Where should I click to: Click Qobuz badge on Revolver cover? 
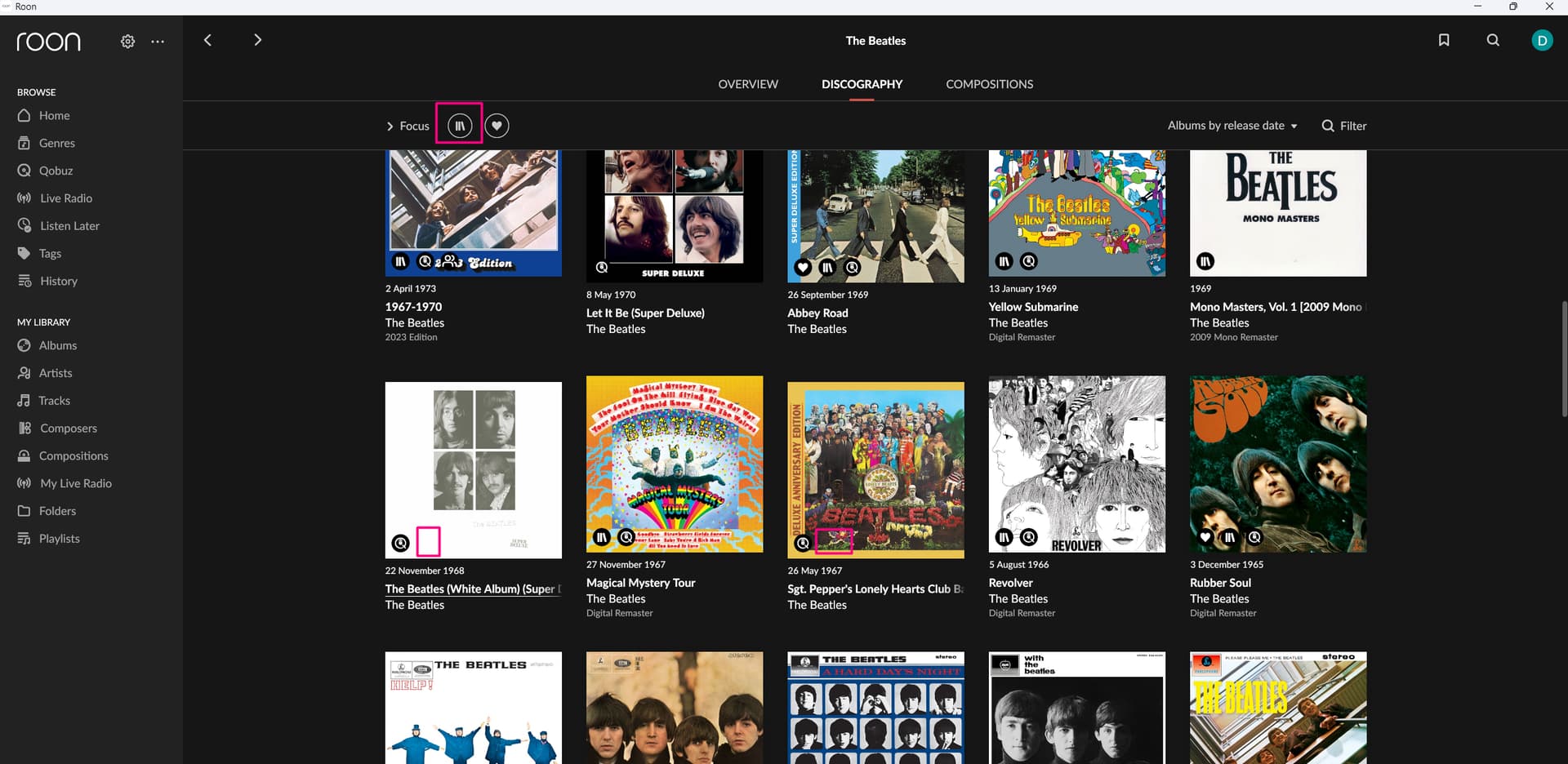click(1029, 537)
